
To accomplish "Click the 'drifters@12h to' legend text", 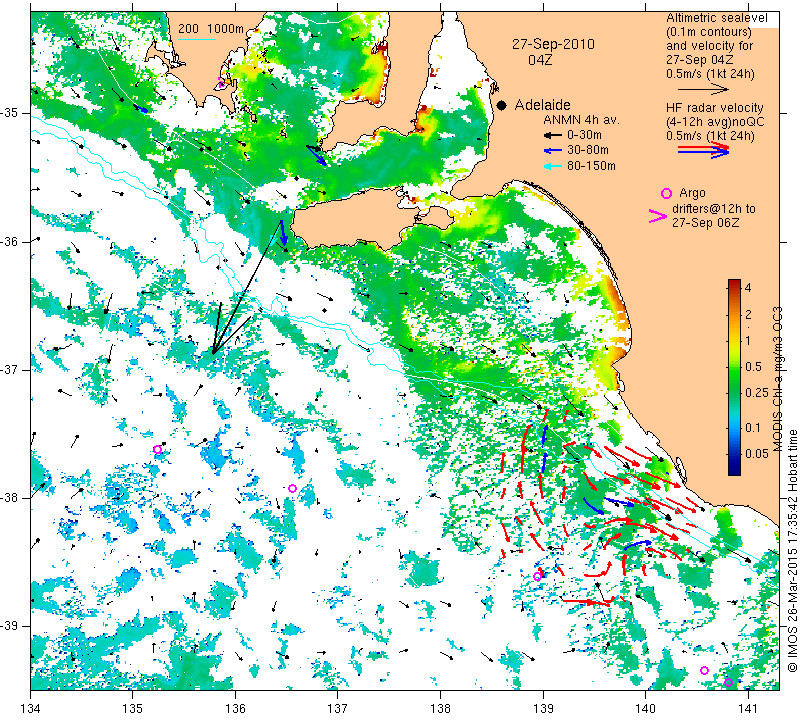I will point(714,209).
